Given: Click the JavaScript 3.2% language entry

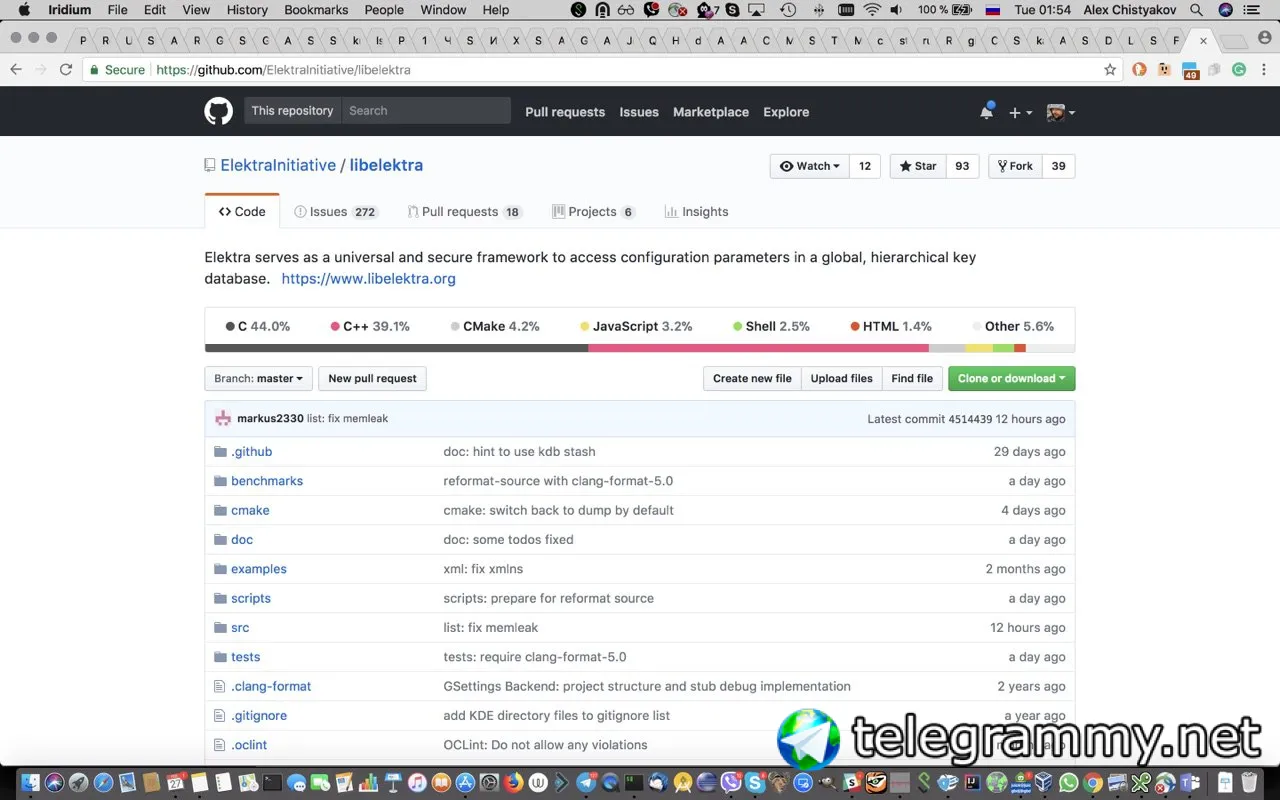Looking at the screenshot, I should 636,327.
